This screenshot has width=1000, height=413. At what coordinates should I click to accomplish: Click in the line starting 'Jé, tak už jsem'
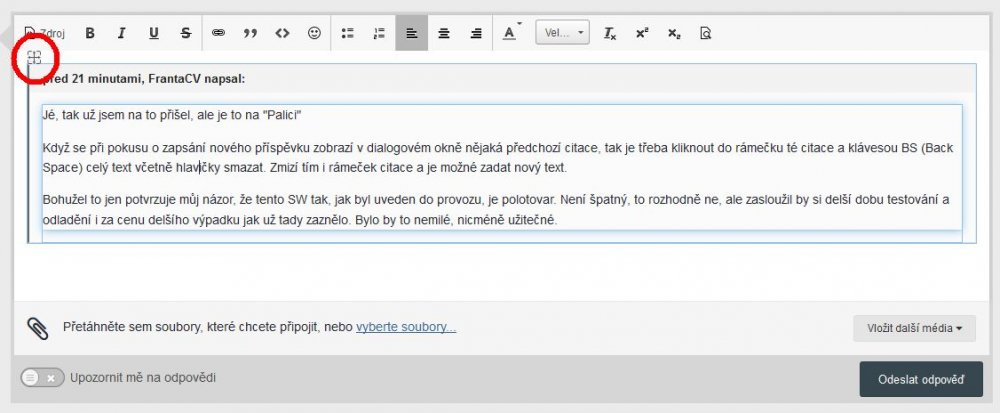(172, 115)
